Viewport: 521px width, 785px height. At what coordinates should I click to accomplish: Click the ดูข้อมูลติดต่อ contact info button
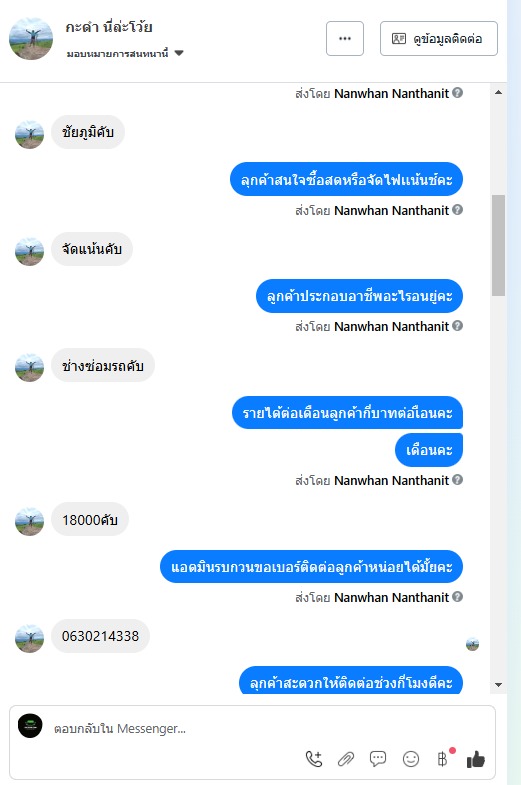coord(439,39)
